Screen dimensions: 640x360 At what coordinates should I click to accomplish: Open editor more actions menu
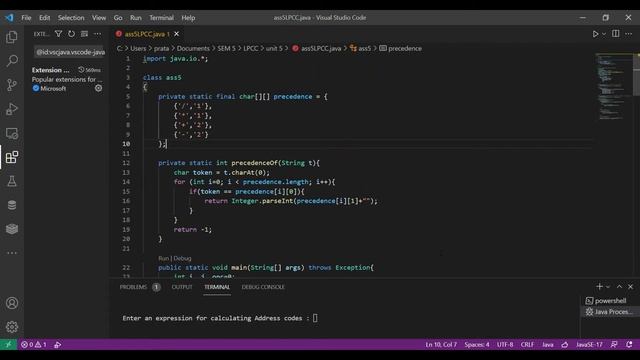[629, 34]
